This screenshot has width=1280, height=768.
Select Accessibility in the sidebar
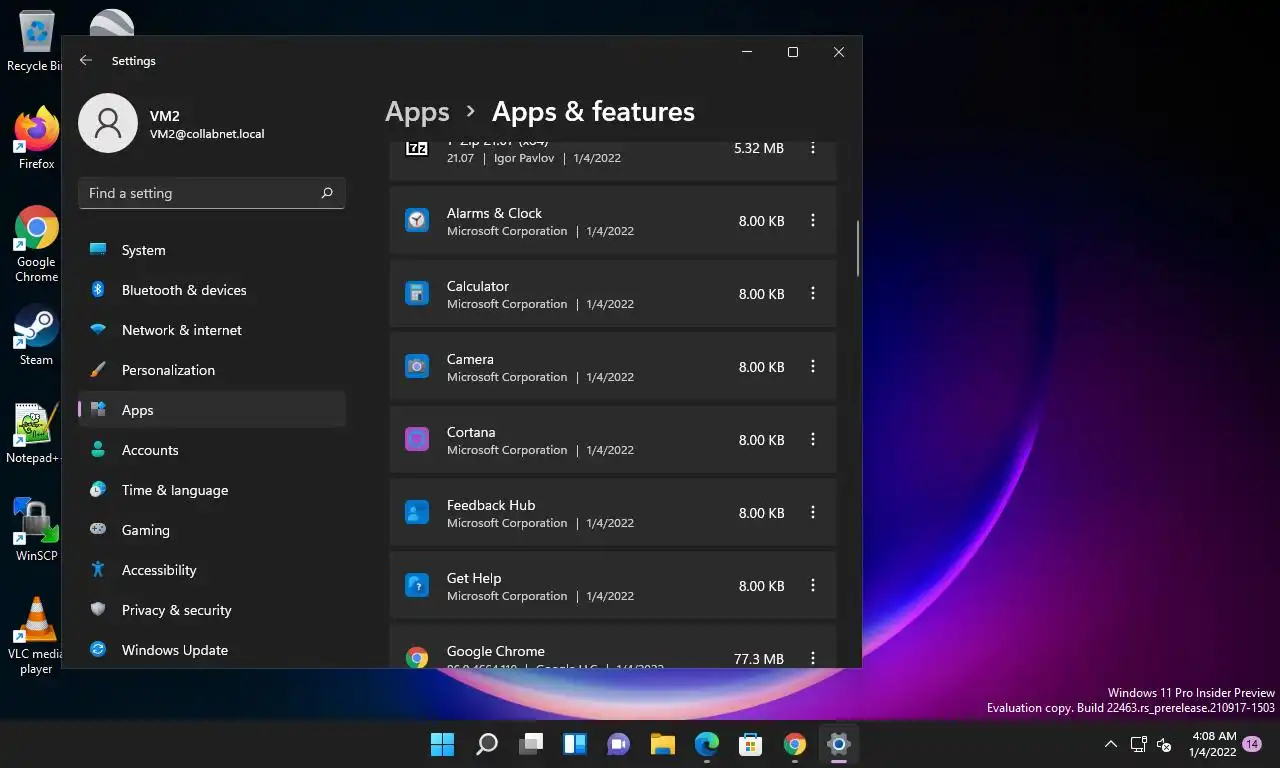tap(212, 570)
